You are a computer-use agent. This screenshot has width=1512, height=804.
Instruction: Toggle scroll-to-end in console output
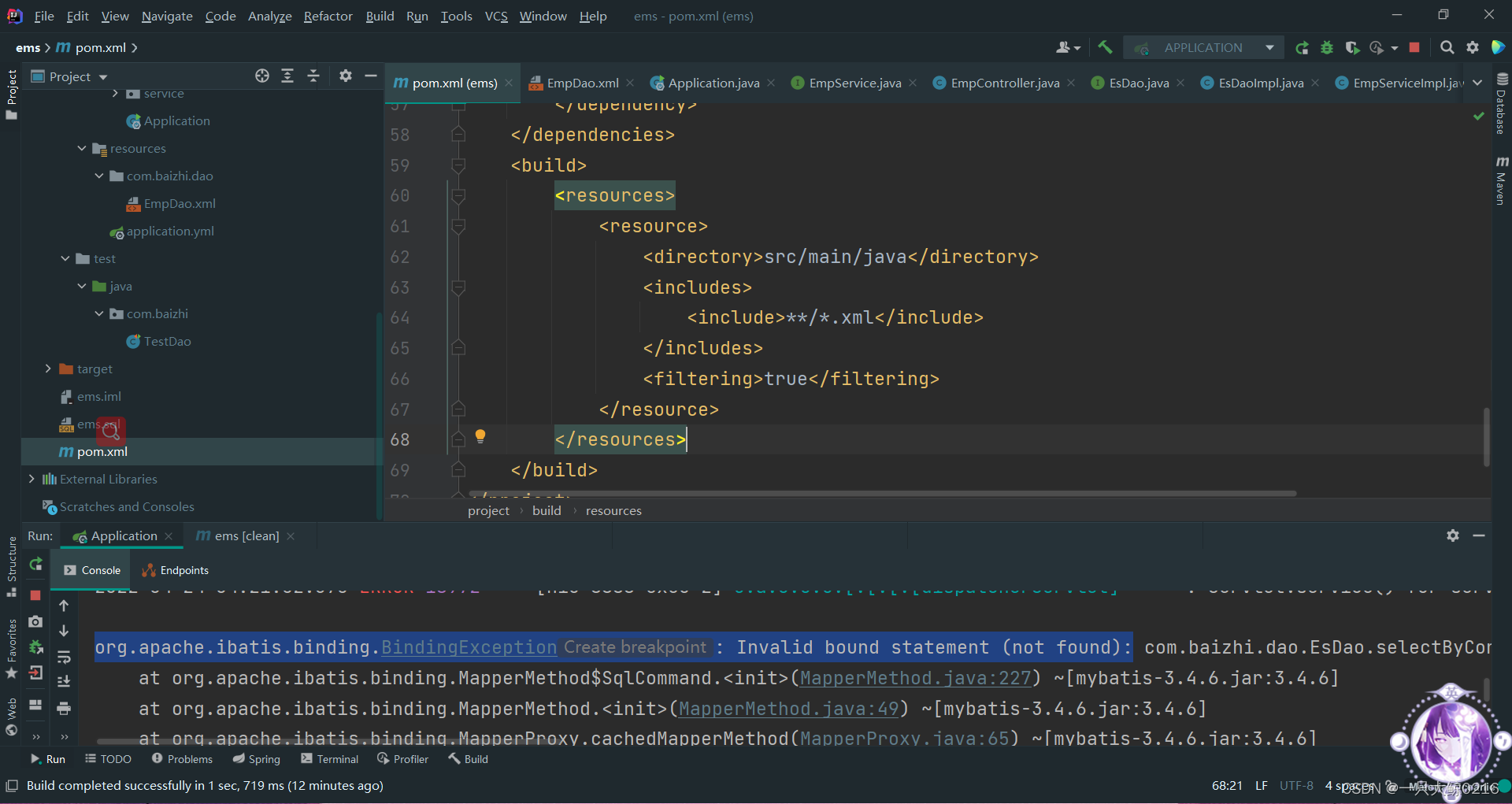click(64, 680)
